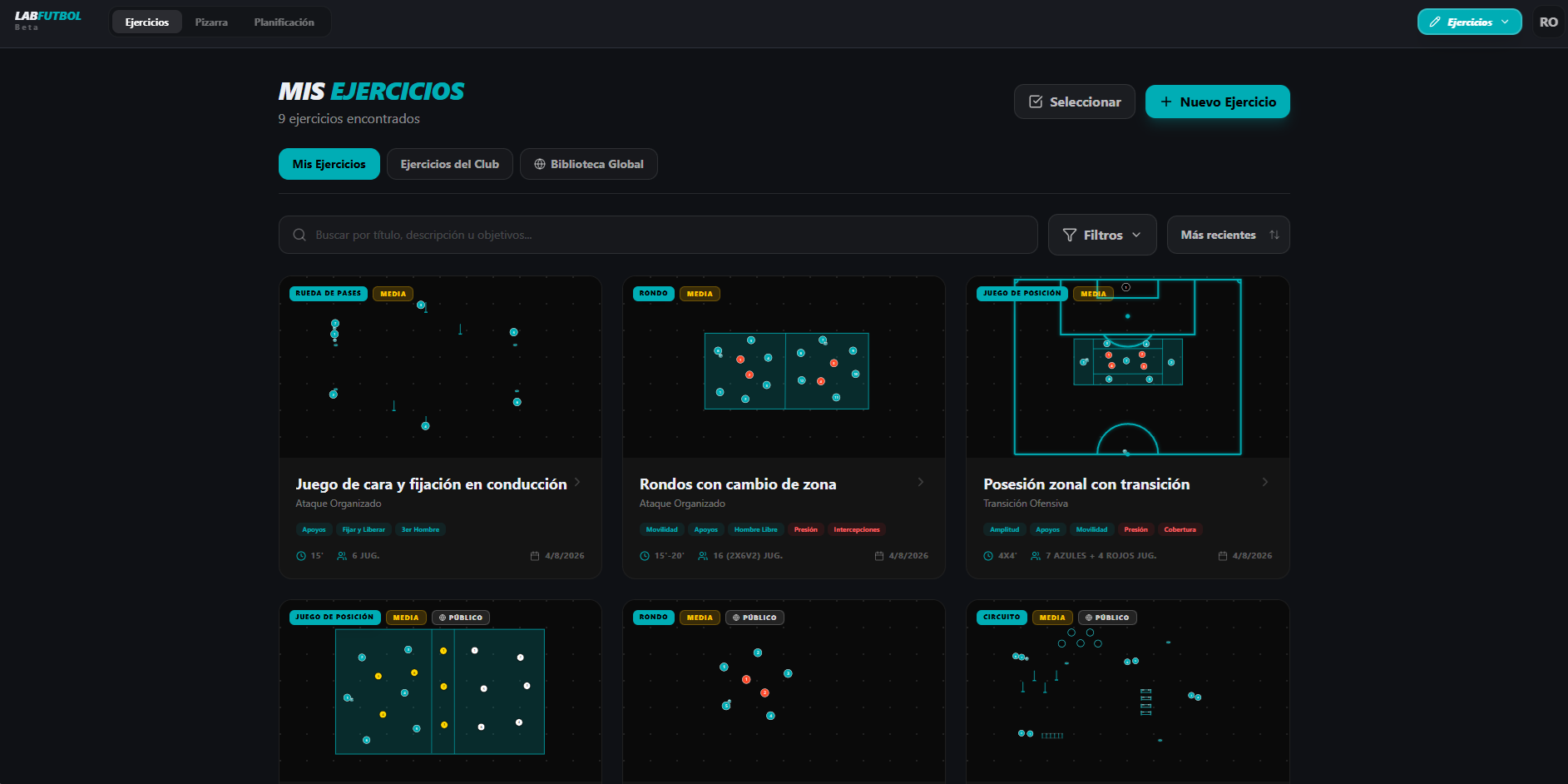
Task: Open arrow on Juego de cara y fijación card
Action: (577, 483)
